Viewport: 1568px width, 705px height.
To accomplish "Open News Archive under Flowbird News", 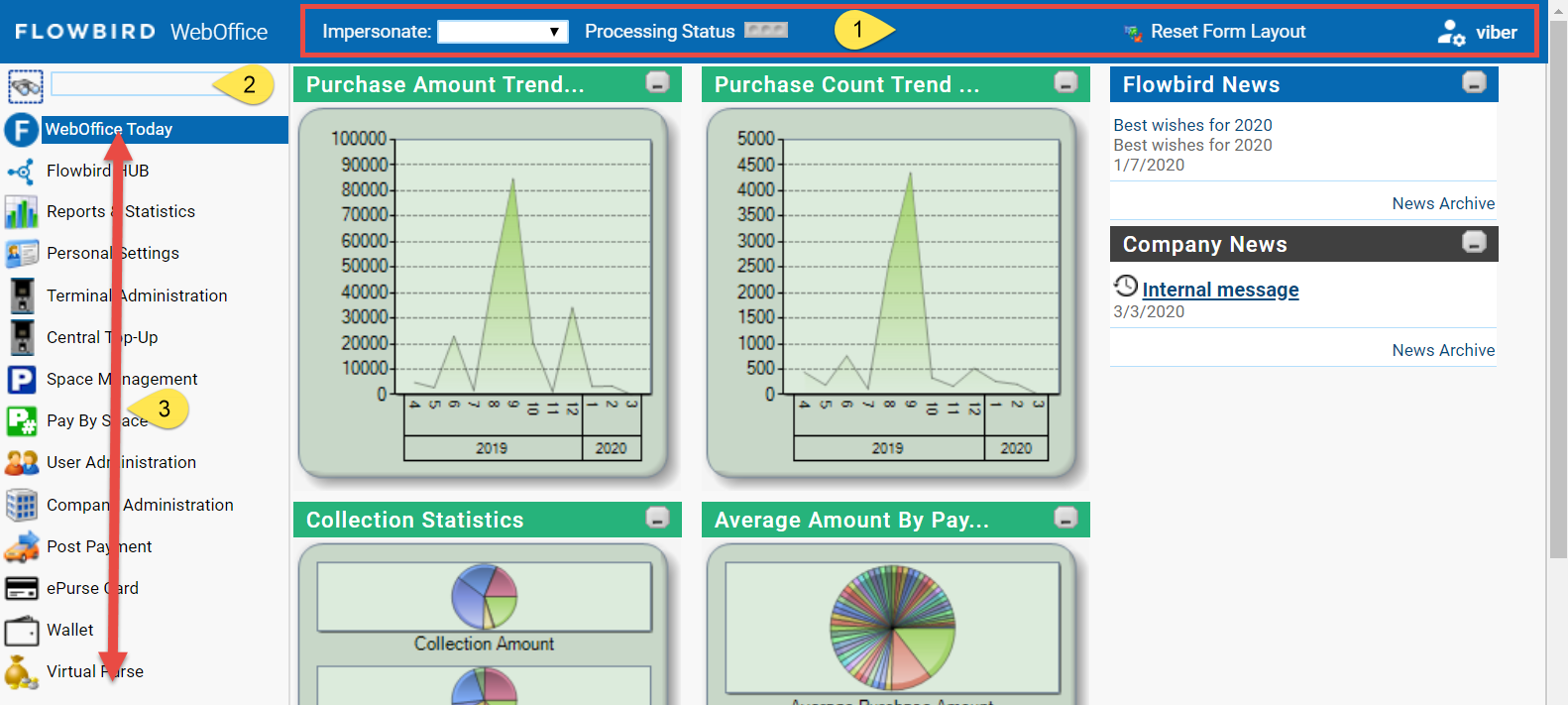I will [1443, 203].
